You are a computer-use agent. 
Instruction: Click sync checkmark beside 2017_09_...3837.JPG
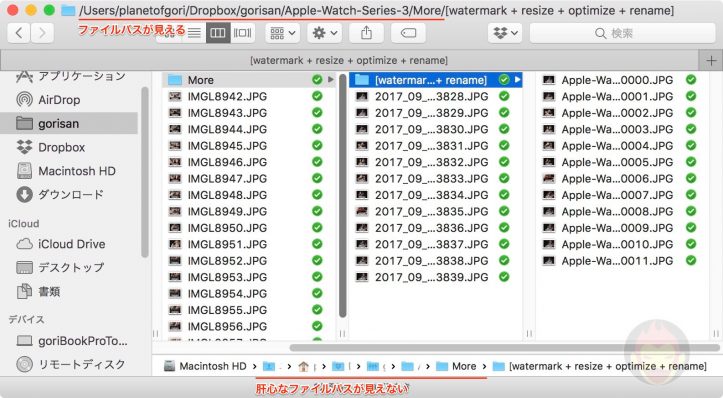click(504, 244)
